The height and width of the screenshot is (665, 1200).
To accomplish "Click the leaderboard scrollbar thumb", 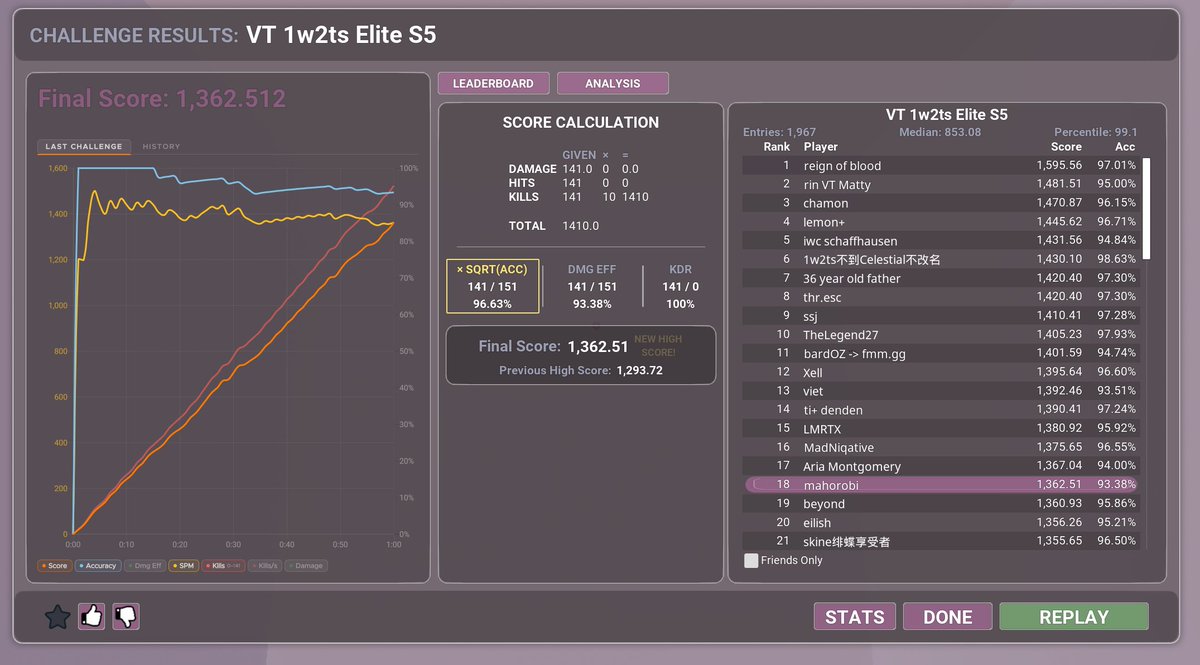I will [1147, 209].
